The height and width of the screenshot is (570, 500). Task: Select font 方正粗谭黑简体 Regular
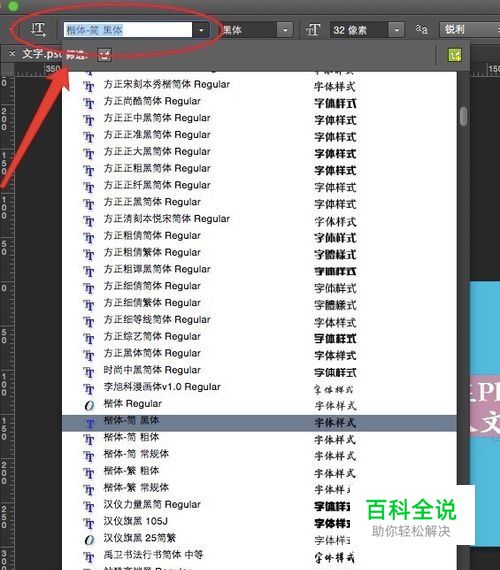click(x=259, y=269)
